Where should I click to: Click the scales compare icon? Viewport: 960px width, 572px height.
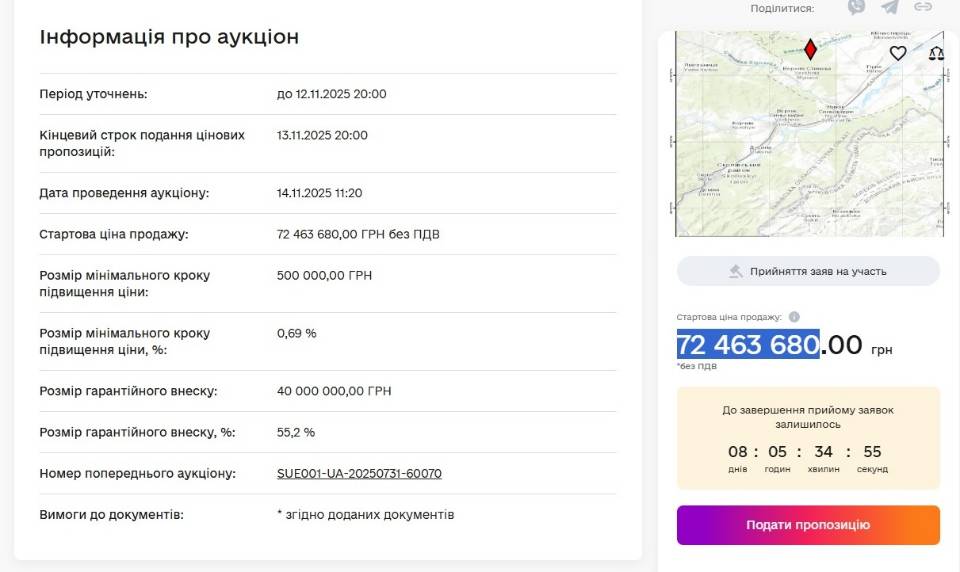click(x=936, y=53)
